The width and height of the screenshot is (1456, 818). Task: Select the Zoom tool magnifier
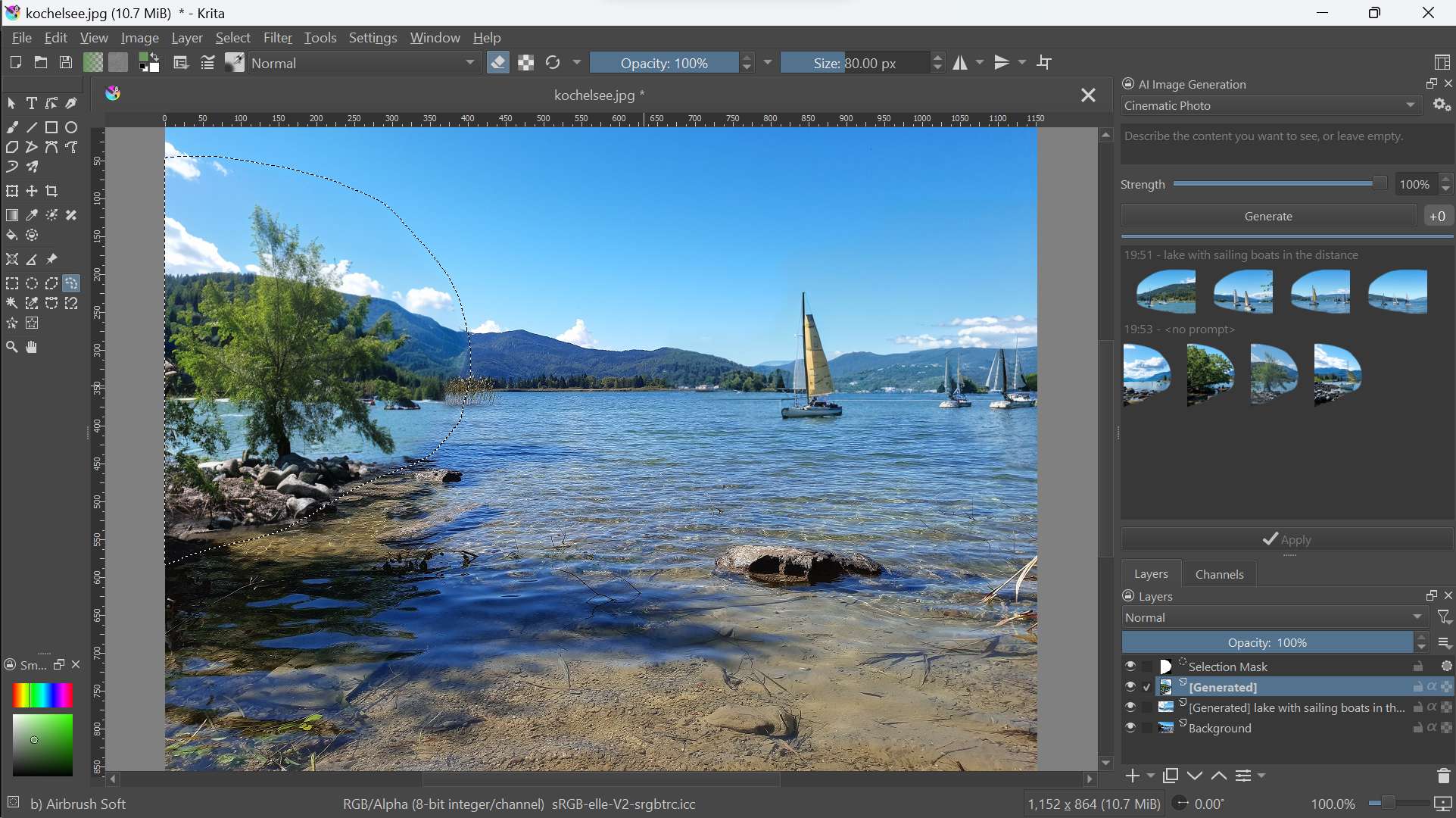12,348
